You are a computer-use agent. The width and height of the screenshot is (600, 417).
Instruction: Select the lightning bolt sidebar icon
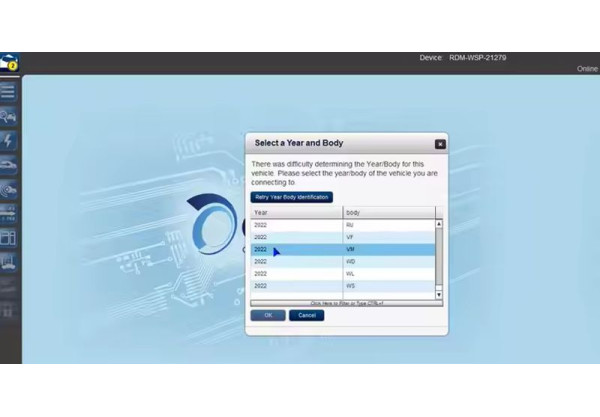9,141
